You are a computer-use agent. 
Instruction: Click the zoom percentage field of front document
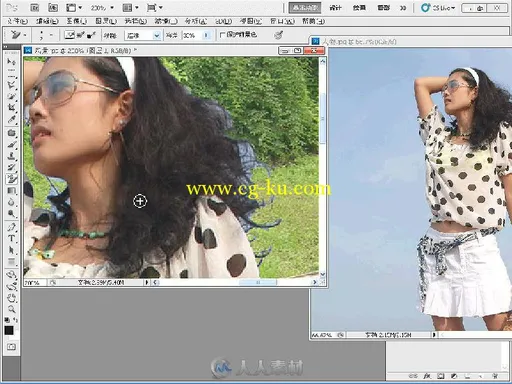(35, 282)
